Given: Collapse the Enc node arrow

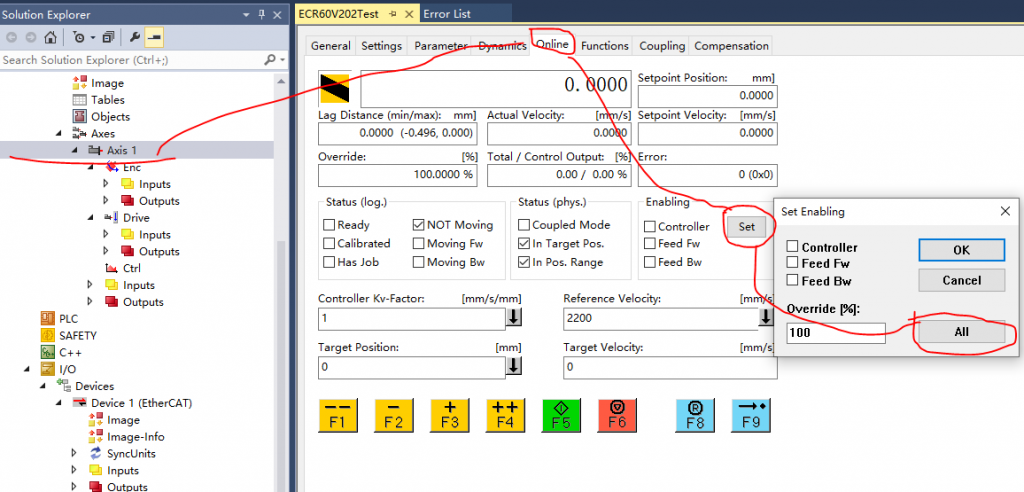Looking at the screenshot, I should click(91, 167).
